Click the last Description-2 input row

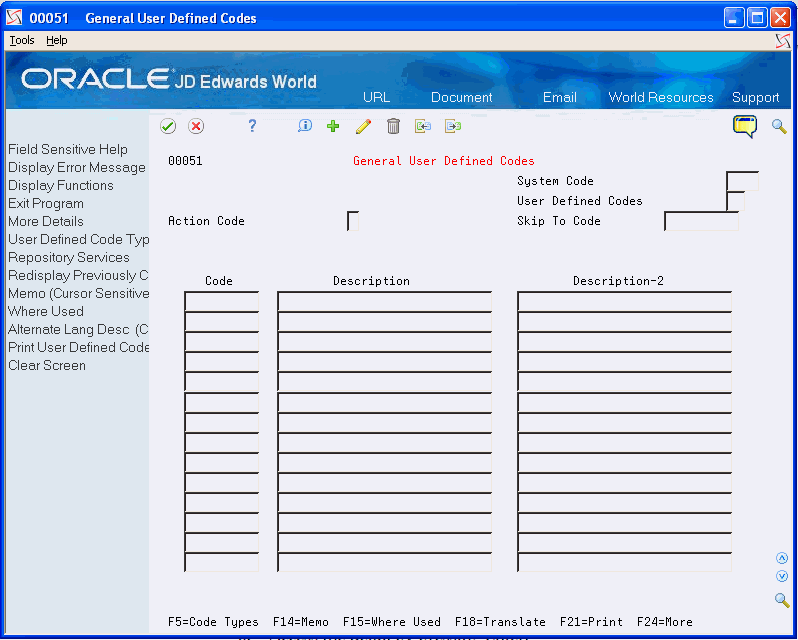[624, 563]
